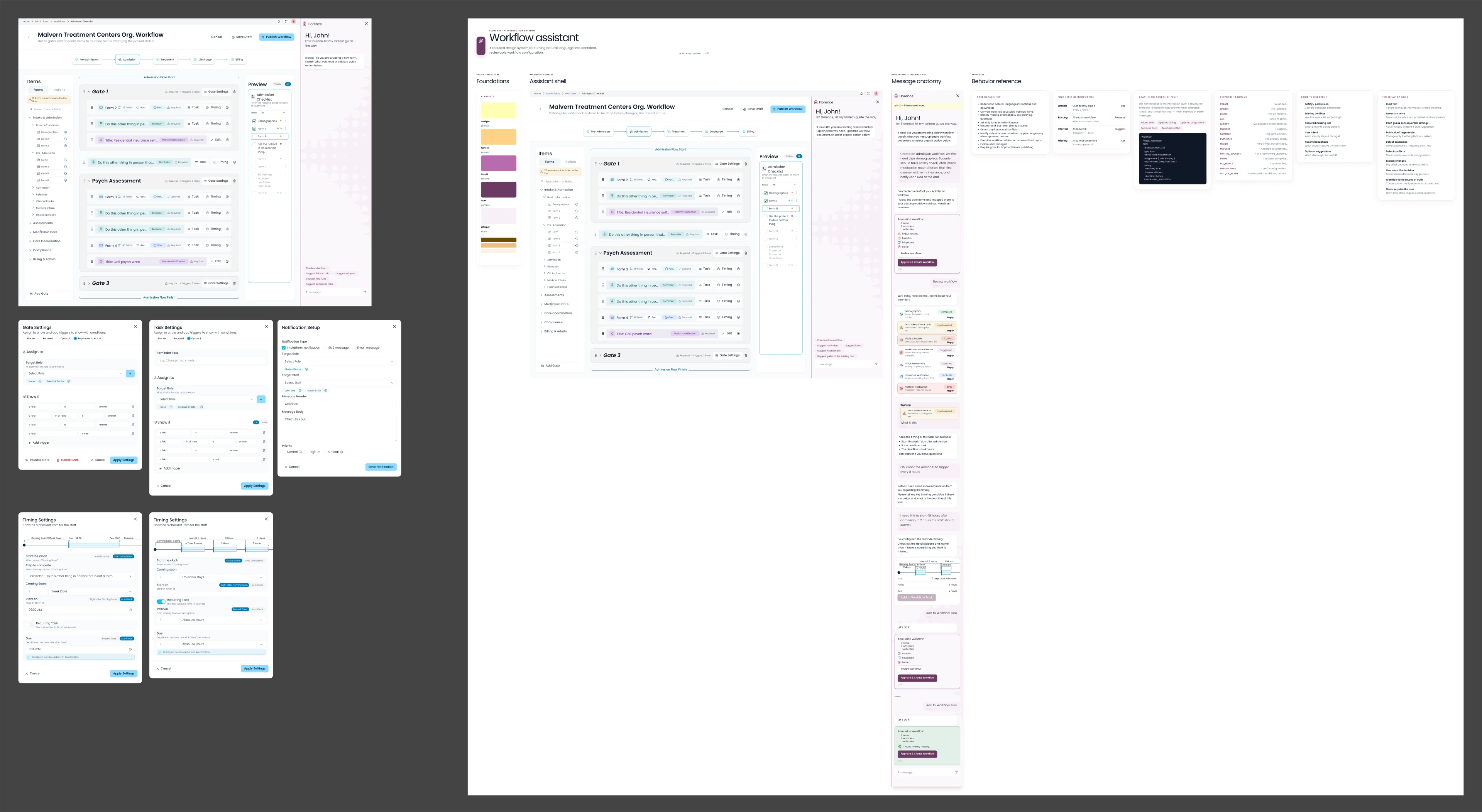The width and height of the screenshot is (1482, 812).
Task: Delete the Psych Assessment gate in Assistant shell
Action: [x=746, y=253]
